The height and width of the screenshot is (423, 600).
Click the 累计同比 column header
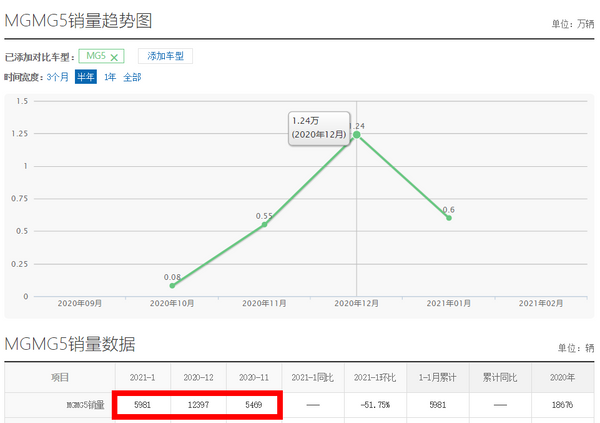pyautogui.click(x=500, y=378)
